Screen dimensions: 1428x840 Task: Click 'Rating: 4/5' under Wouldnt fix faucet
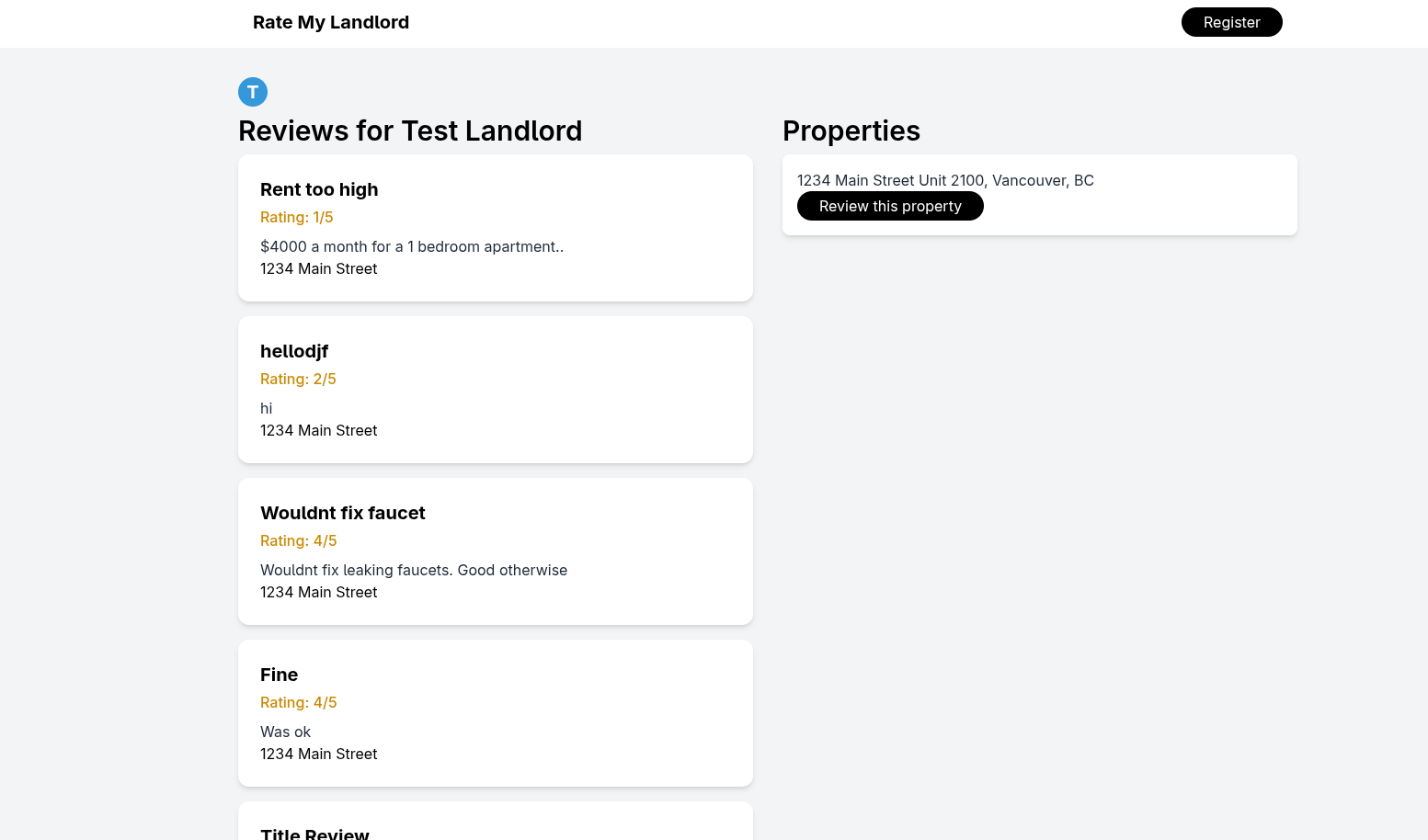(299, 540)
